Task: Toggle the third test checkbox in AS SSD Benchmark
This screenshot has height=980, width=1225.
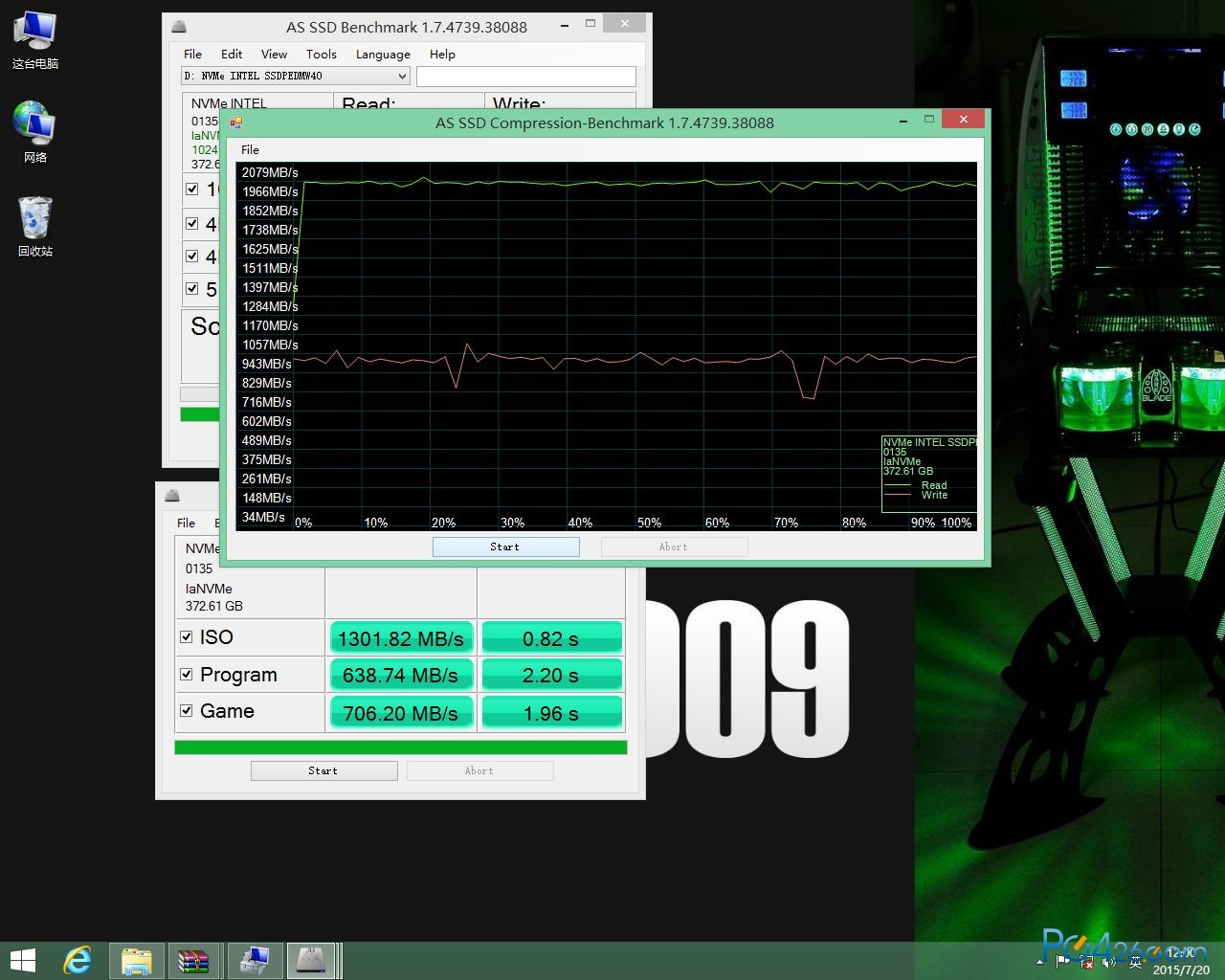Action: (x=191, y=256)
